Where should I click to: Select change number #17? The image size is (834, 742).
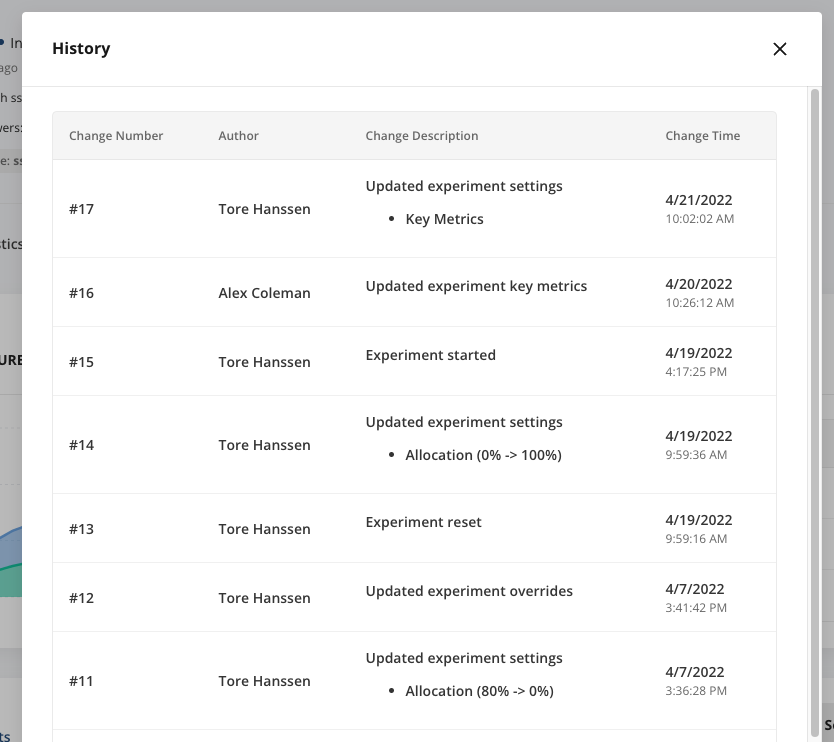(81, 209)
